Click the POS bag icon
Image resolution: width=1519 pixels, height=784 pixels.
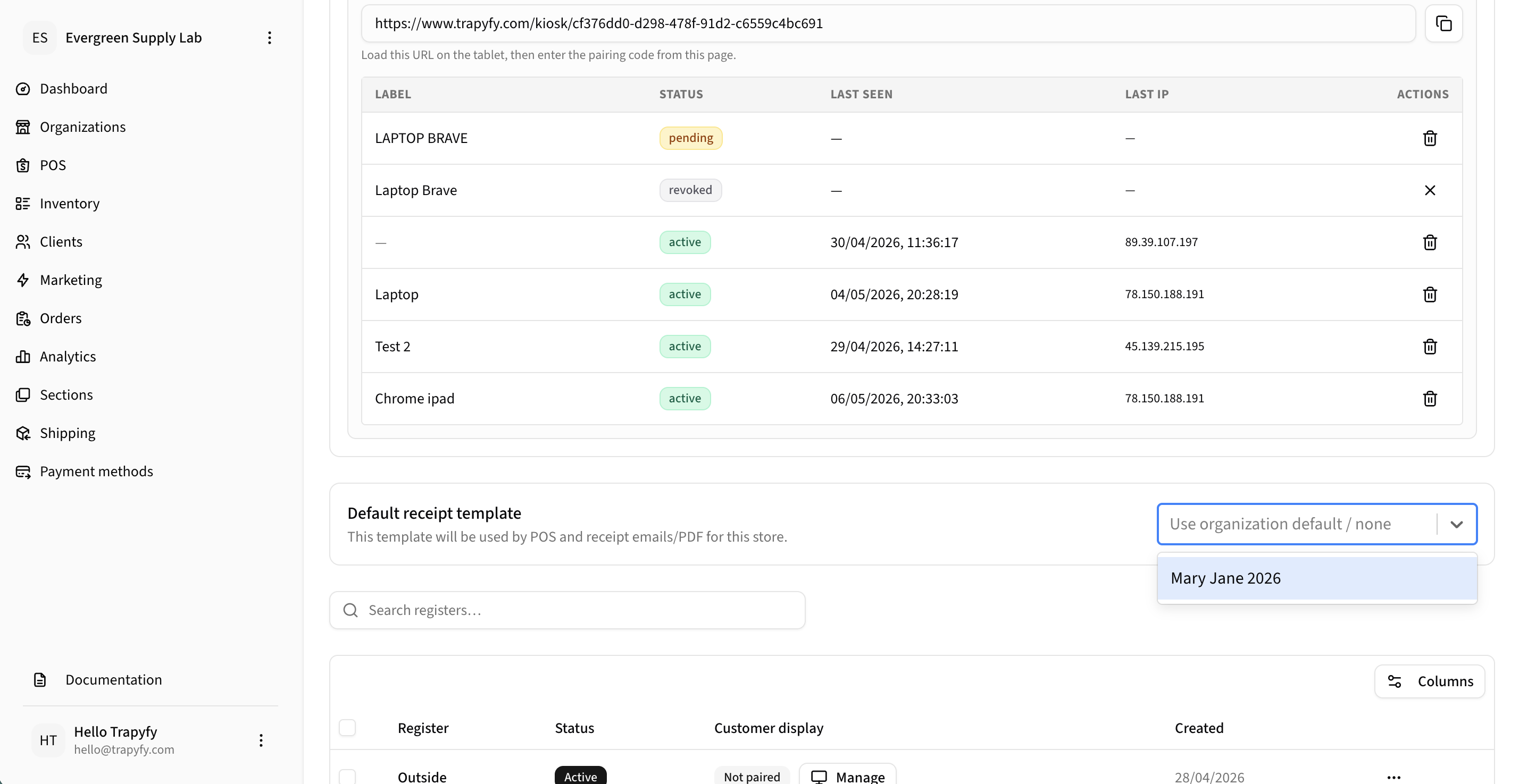click(23, 166)
